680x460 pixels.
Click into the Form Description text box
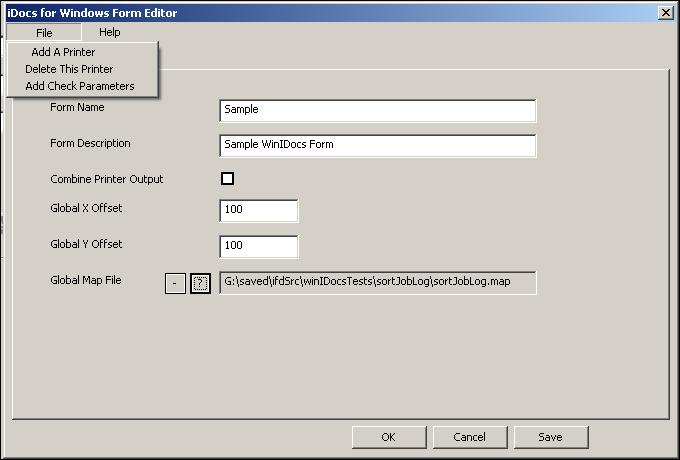[x=378, y=146]
